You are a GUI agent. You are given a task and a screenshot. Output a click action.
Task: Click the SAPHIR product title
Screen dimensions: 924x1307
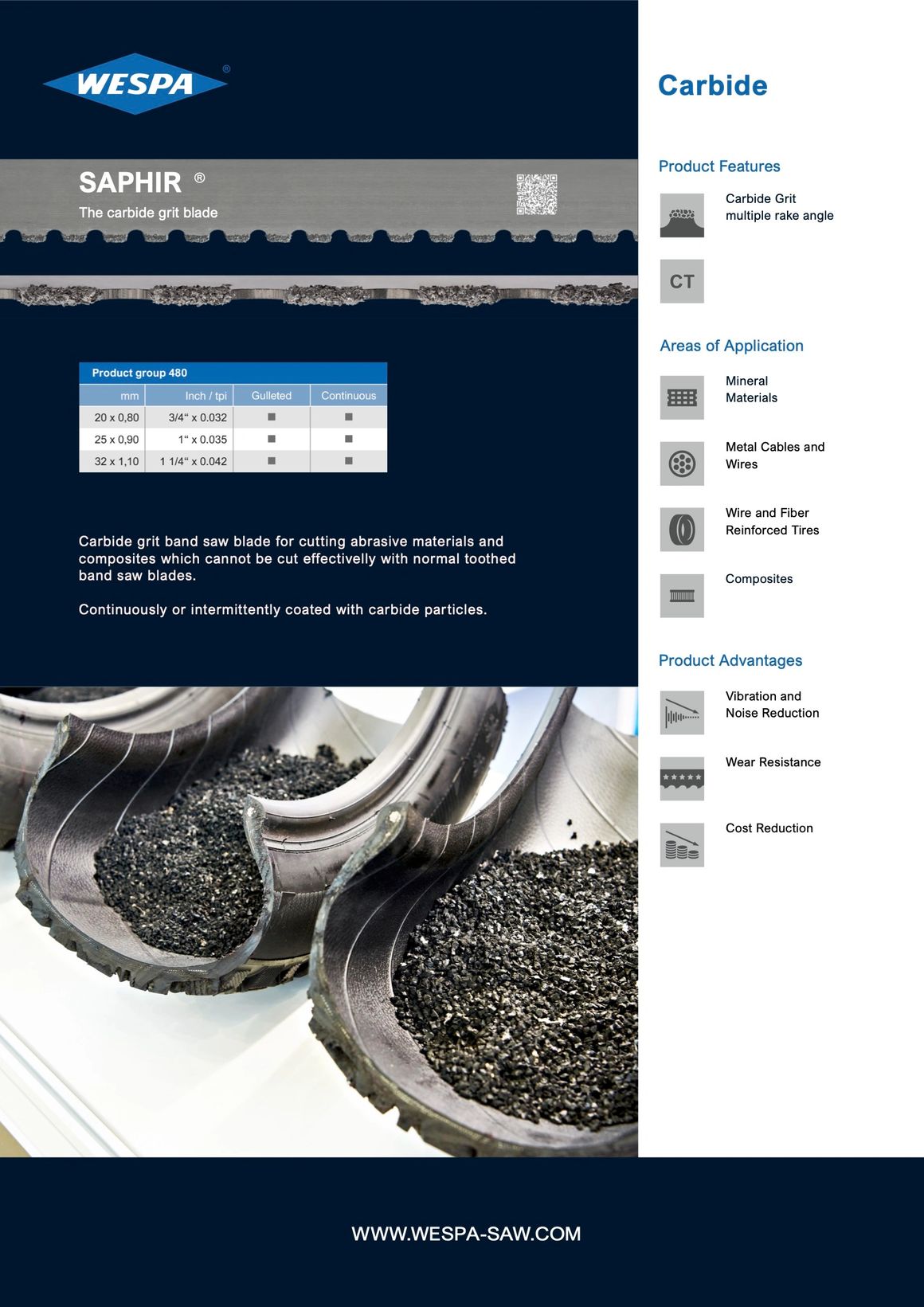(131, 182)
